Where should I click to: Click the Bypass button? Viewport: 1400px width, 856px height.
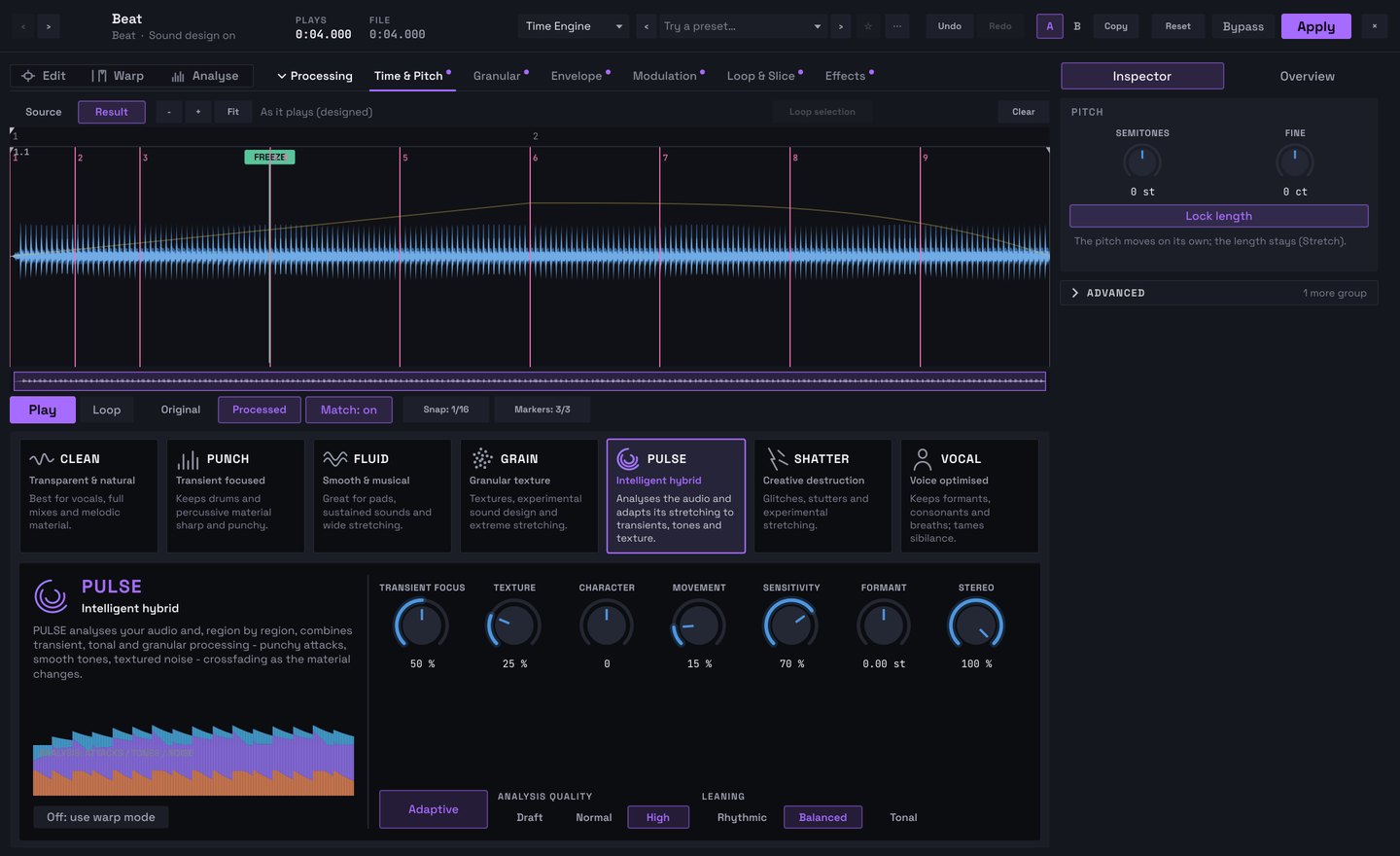[x=1243, y=26]
